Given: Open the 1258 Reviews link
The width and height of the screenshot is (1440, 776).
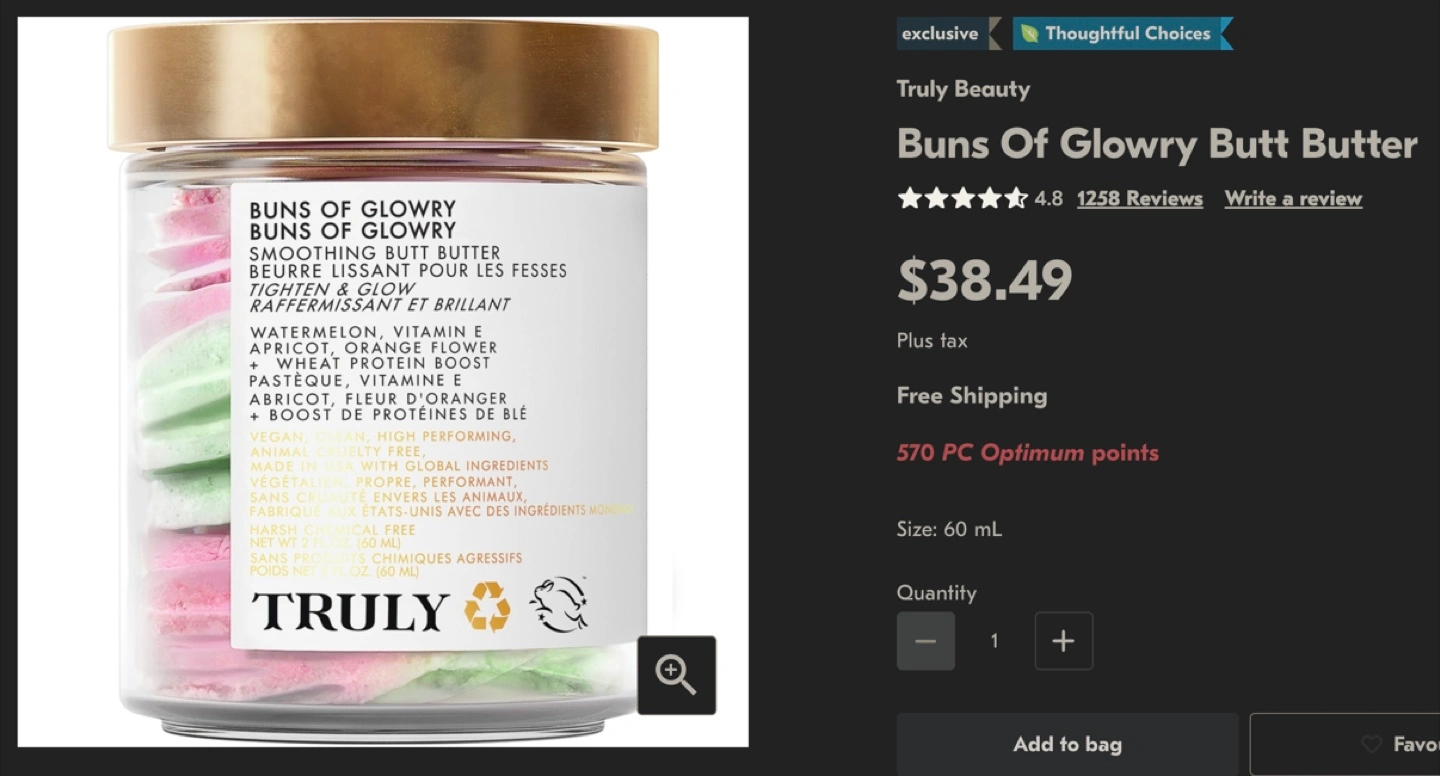Looking at the screenshot, I should pos(1140,198).
